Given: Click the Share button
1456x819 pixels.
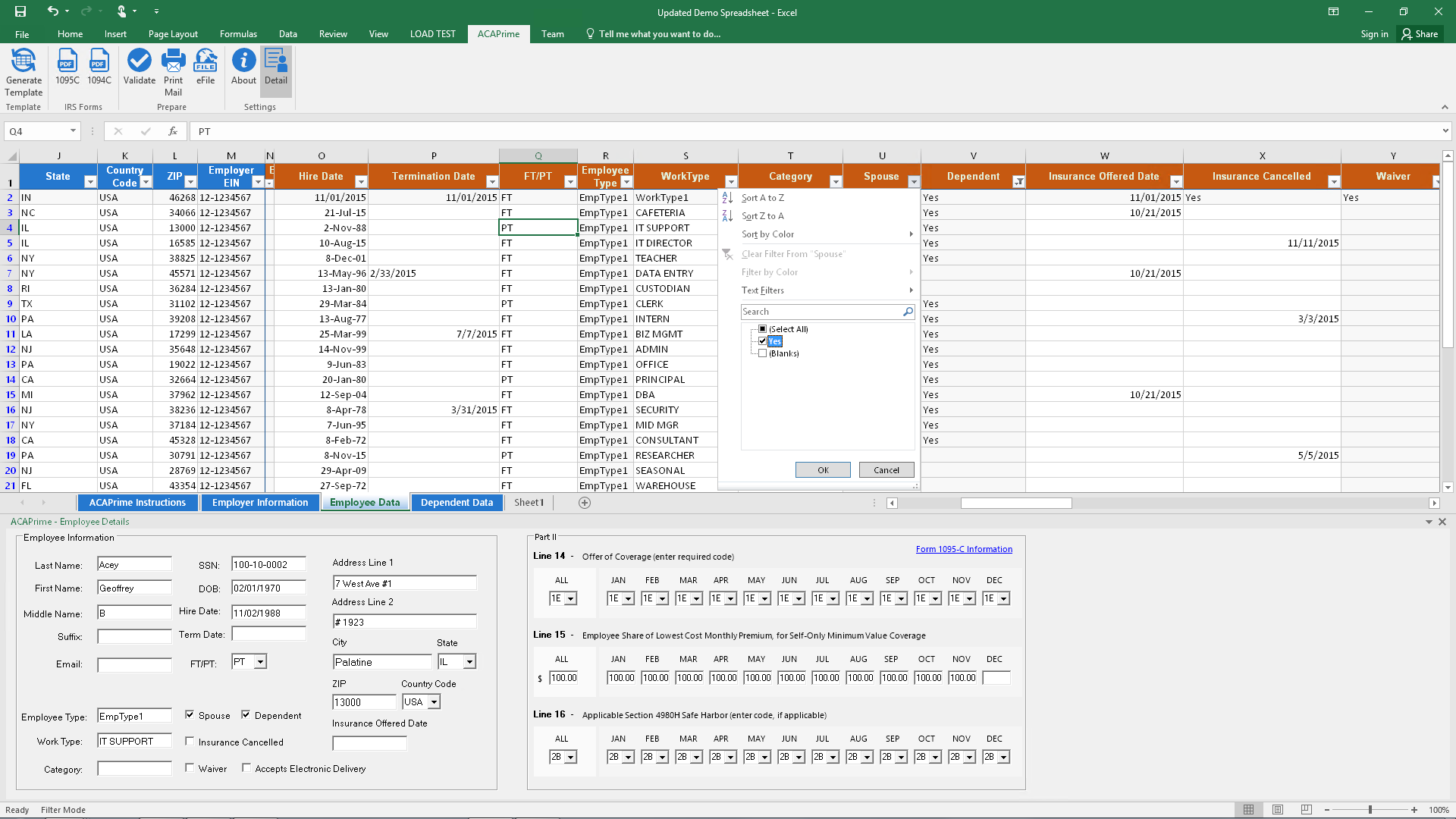Looking at the screenshot, I should point(1420,34).
